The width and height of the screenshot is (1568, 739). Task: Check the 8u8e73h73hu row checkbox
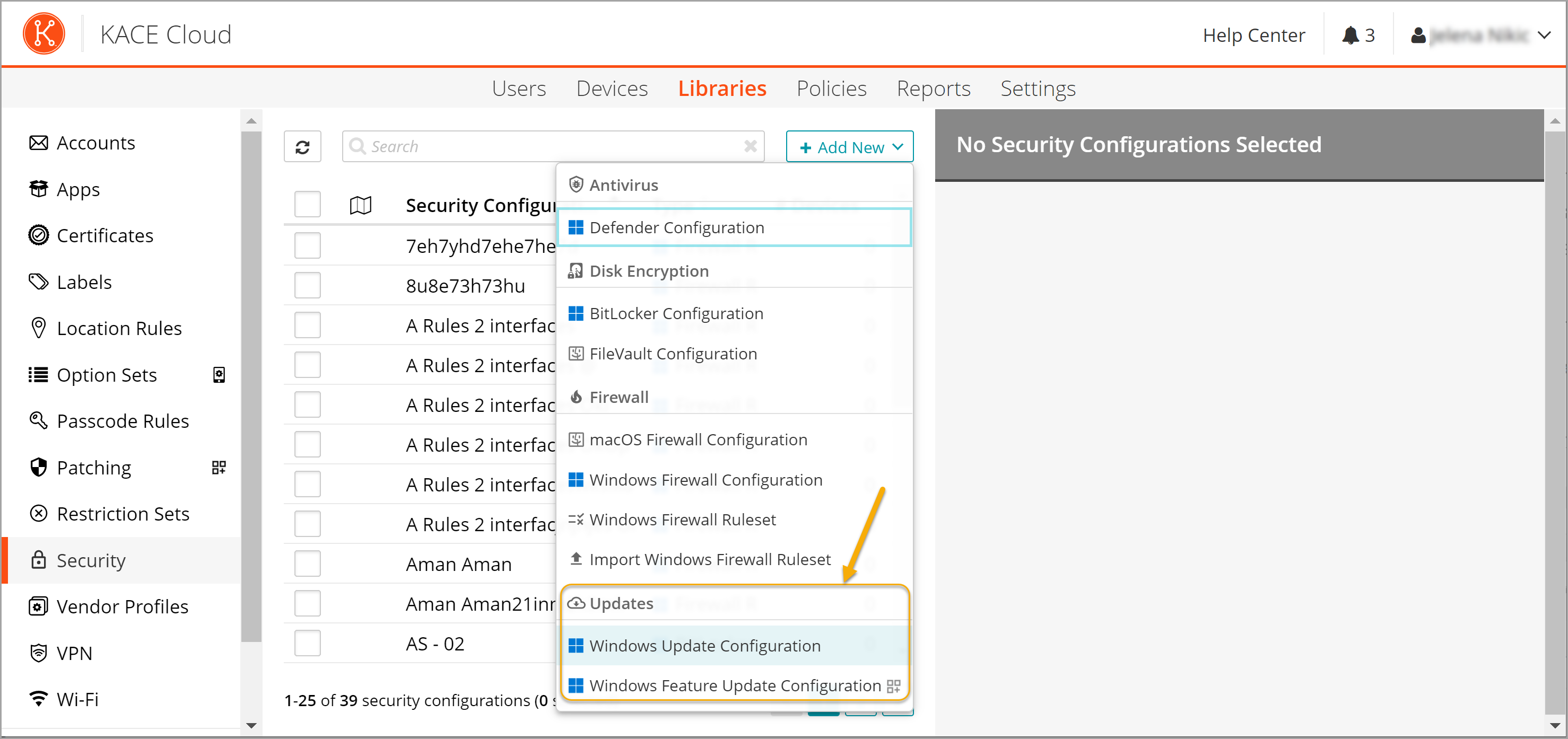[307, 285]
